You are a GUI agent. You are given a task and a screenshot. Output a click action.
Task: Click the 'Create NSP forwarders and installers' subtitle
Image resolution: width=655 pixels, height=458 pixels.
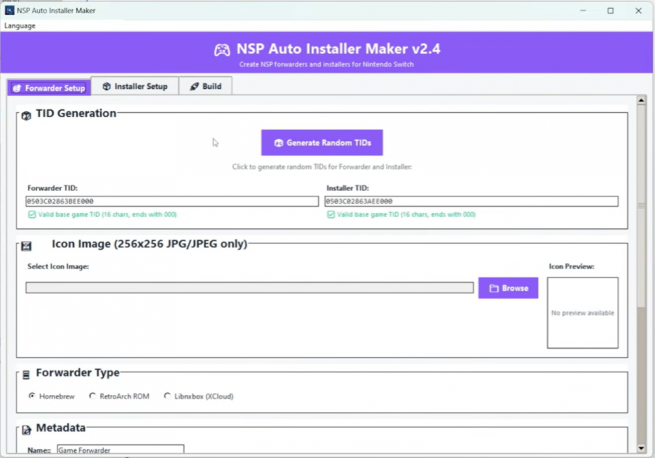[326, 64]
